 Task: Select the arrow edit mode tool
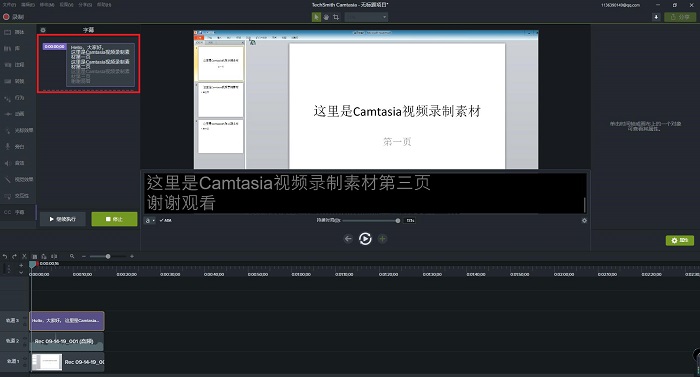click(316, 17)
